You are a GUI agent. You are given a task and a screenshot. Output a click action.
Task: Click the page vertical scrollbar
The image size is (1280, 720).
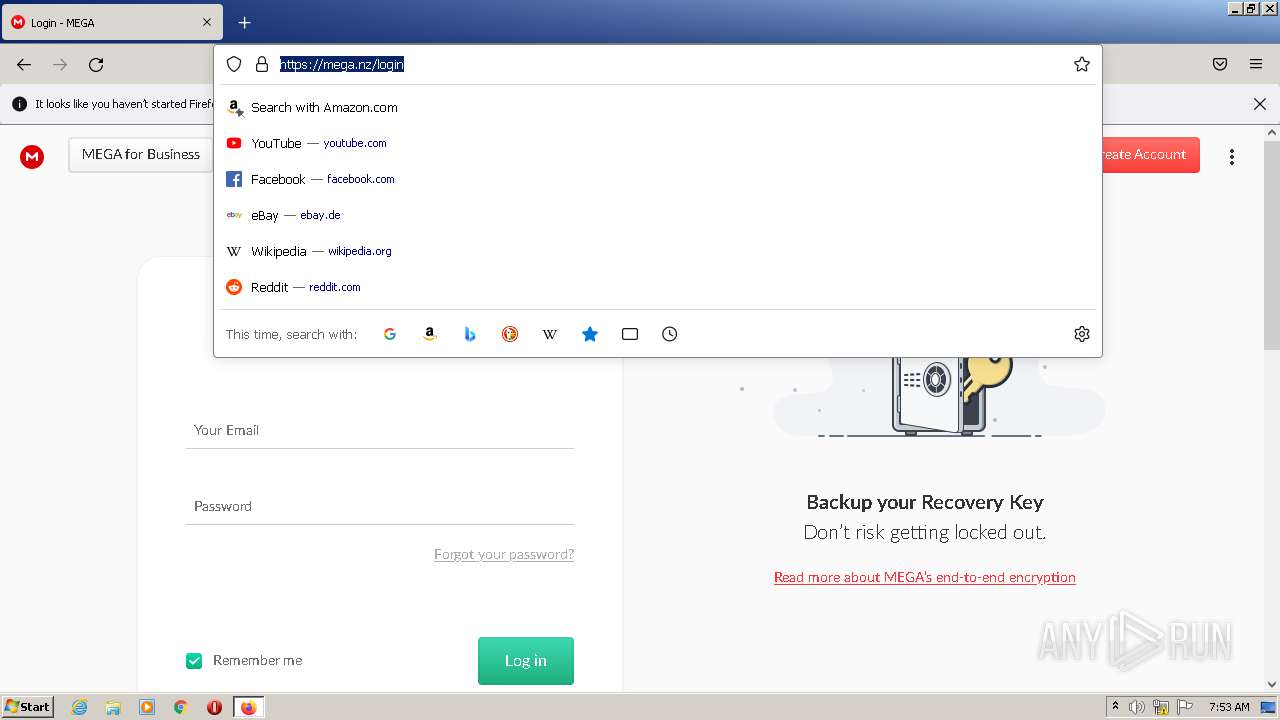click(1271, 244)
